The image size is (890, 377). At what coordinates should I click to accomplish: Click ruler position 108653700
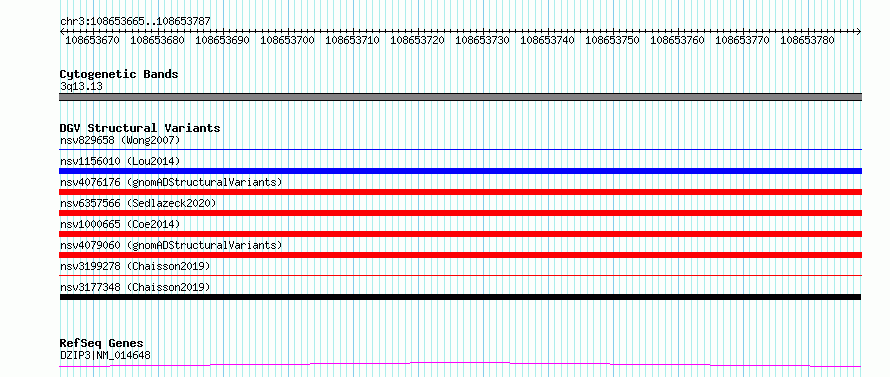coord(287,40)
